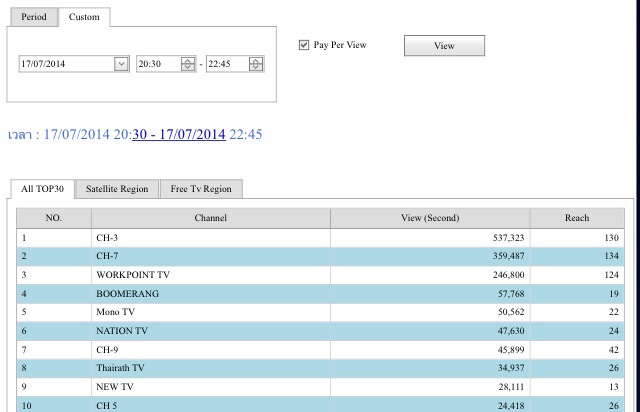Select the Custom tab
This screenshot has width=640, height=412.
[84, 17]
